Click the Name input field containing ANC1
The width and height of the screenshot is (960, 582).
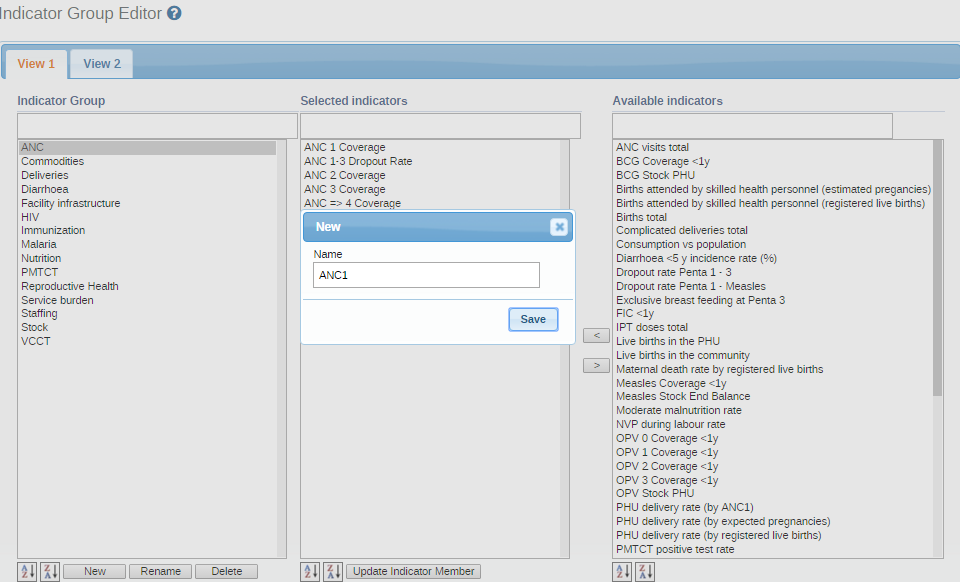426,275
